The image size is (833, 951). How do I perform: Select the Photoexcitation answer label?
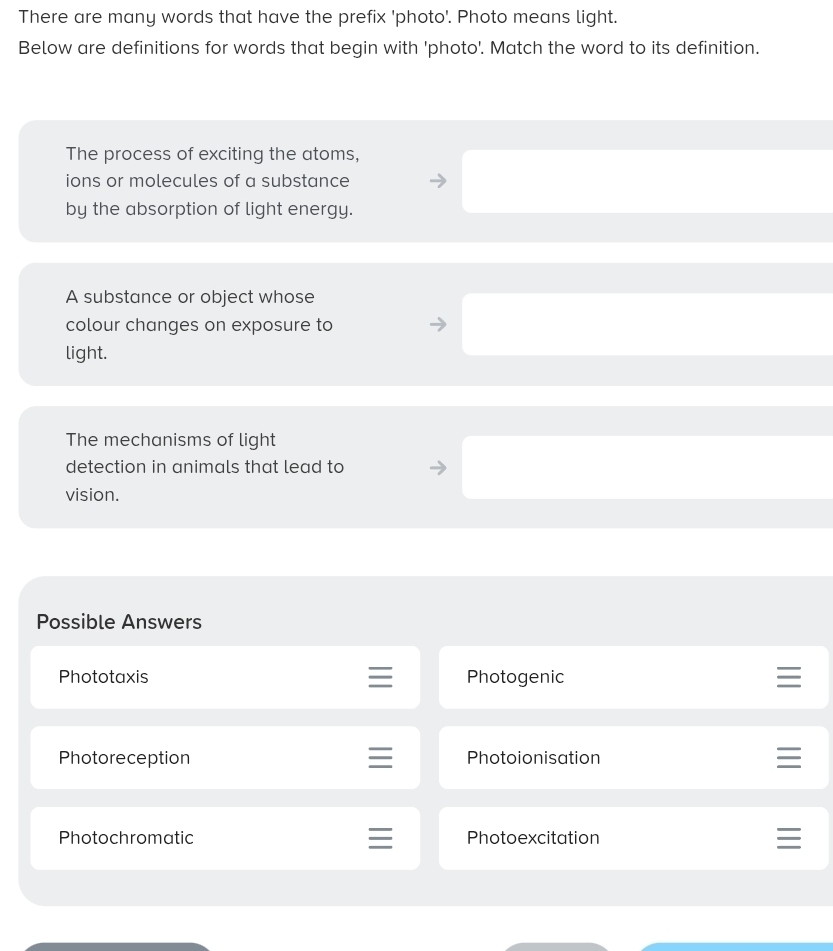(x=533, y=838)
